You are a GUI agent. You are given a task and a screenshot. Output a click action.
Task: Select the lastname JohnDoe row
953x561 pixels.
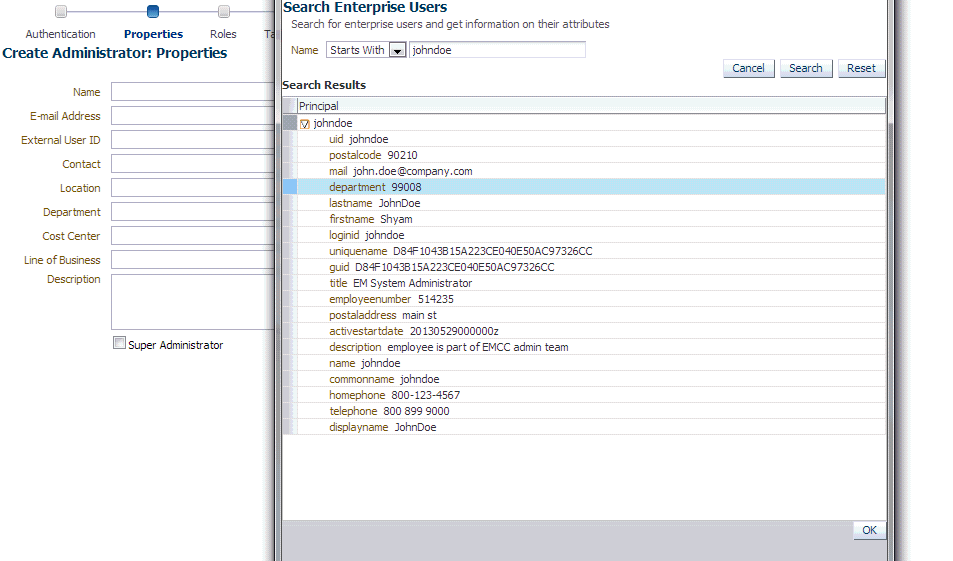point(591,203)
